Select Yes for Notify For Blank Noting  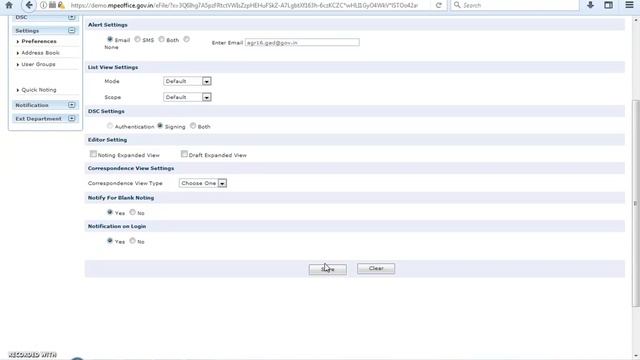[110, 212]
